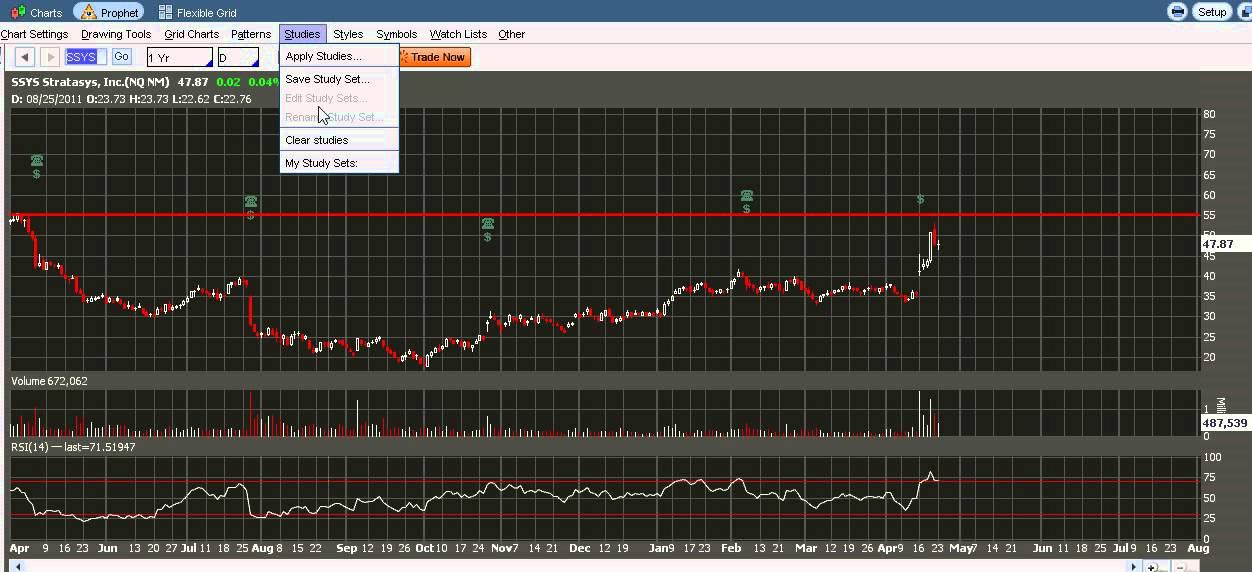This screenshot has height=572, width=1252.
Task: Open the 1 Yr time range dropdown
Action: click(x=180, y=58)
